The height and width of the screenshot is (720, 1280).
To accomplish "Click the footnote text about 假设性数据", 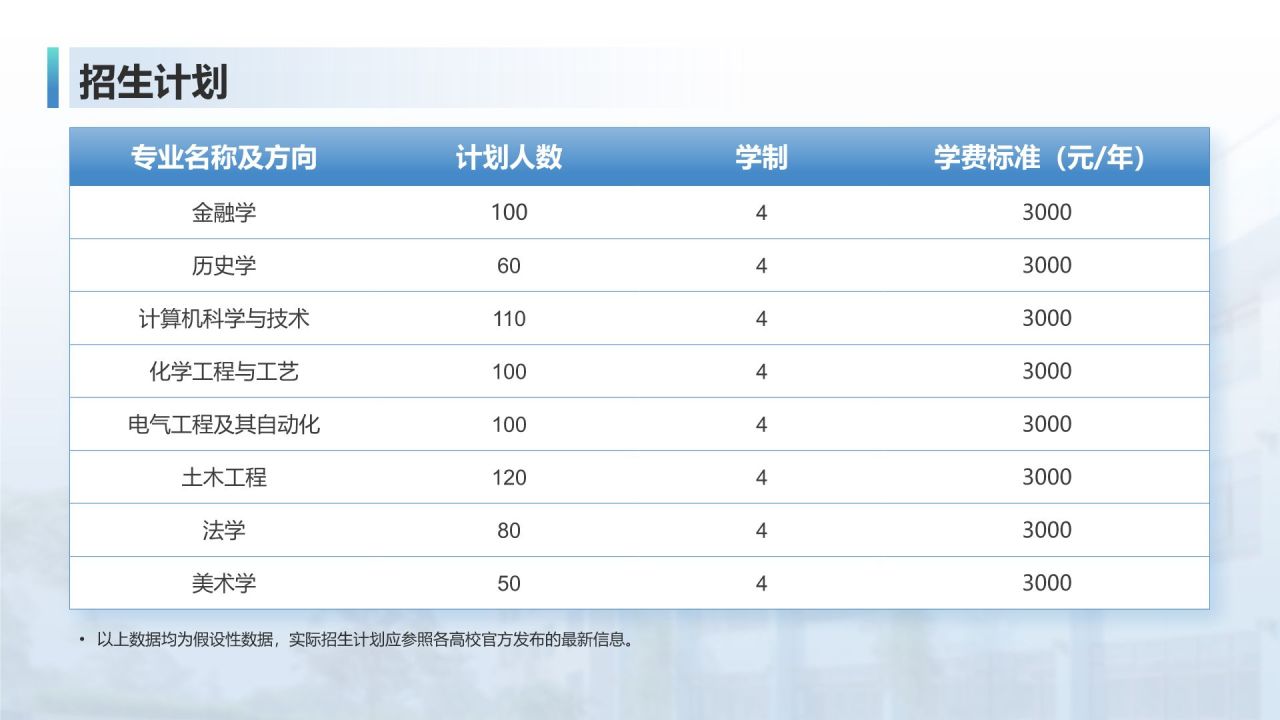I will click(365, 640).
